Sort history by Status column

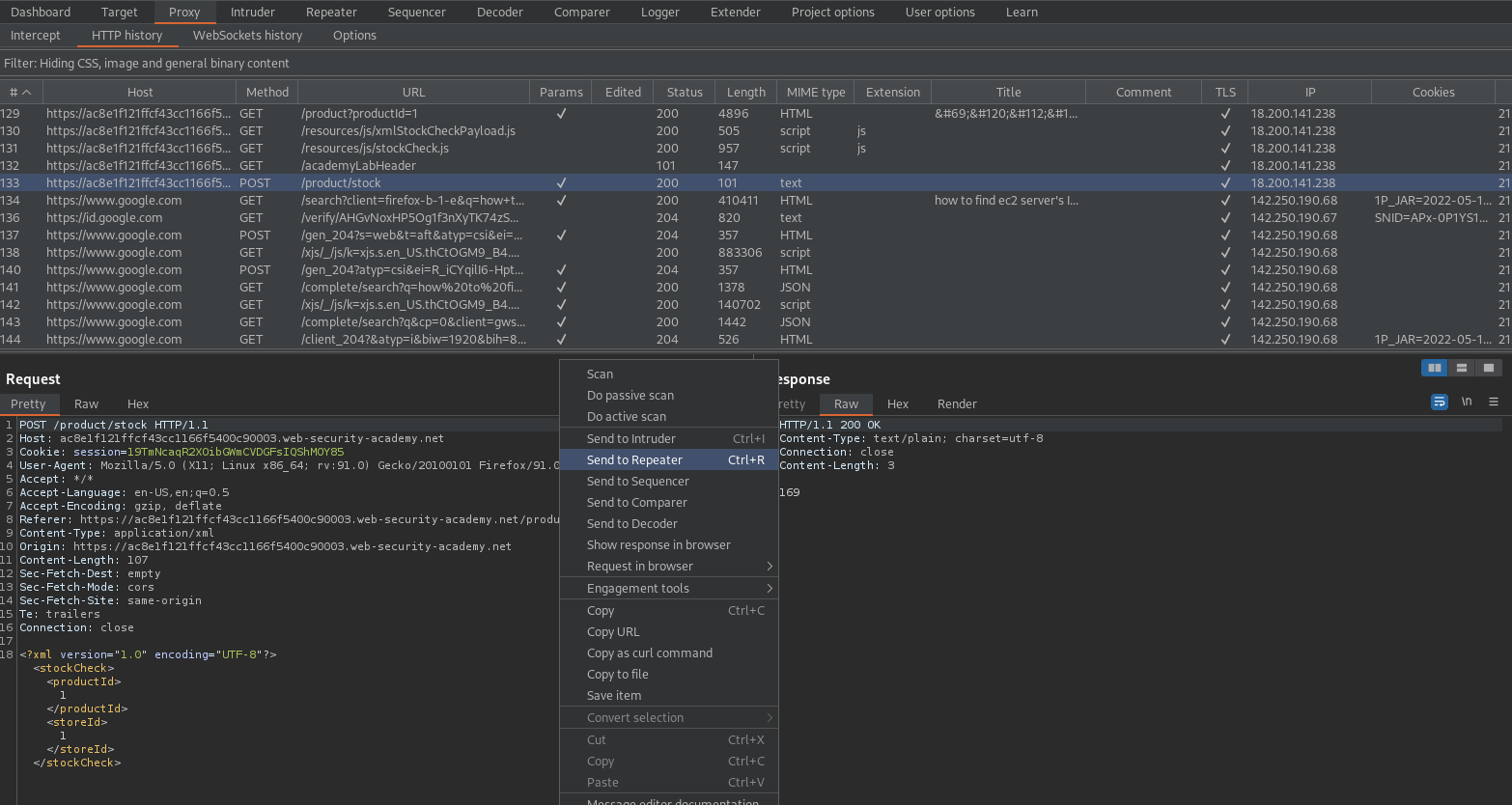click(x=685, y=92)
